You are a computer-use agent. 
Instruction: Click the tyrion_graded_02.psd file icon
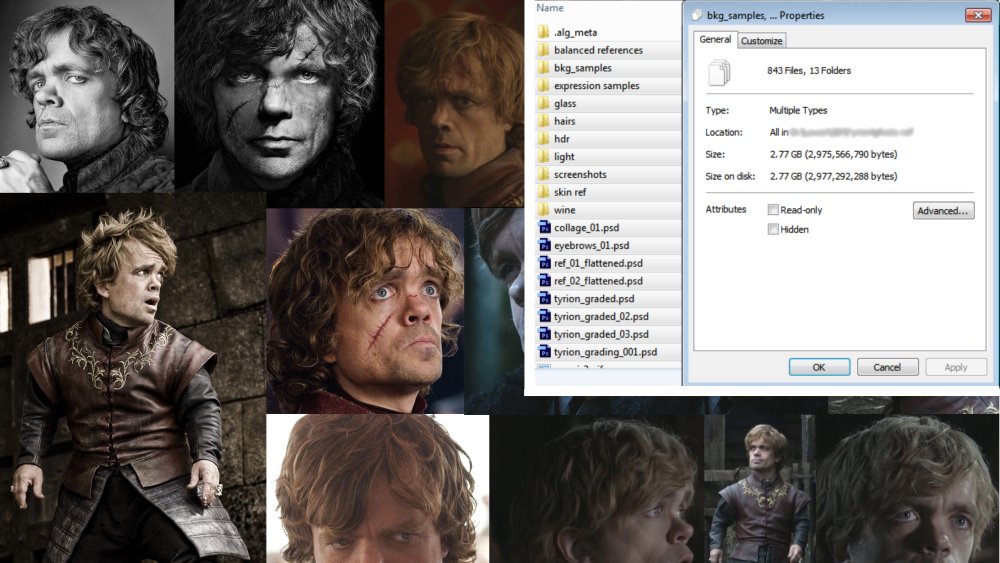[x=545, y=317]
